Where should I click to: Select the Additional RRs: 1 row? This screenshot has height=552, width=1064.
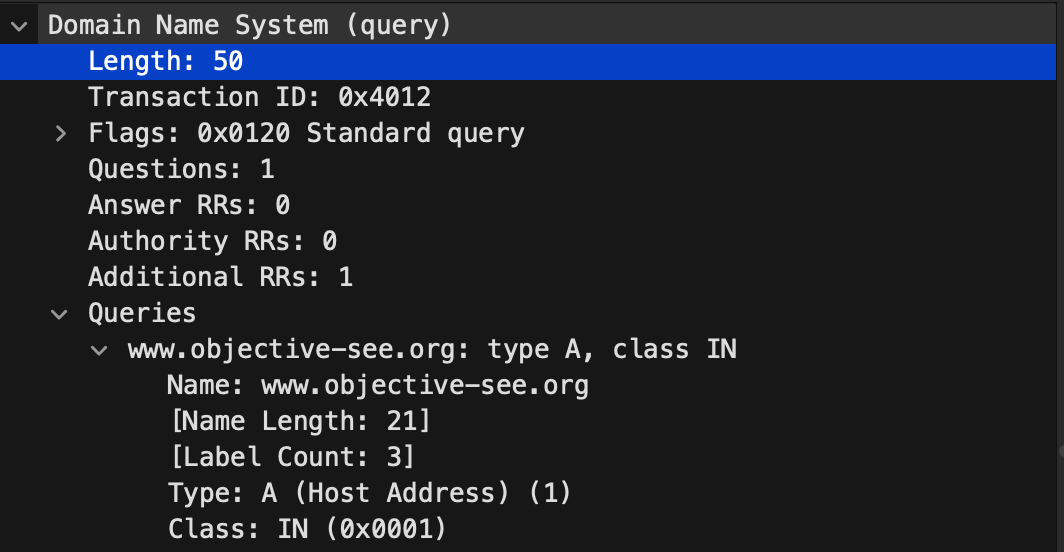point(528,277)
